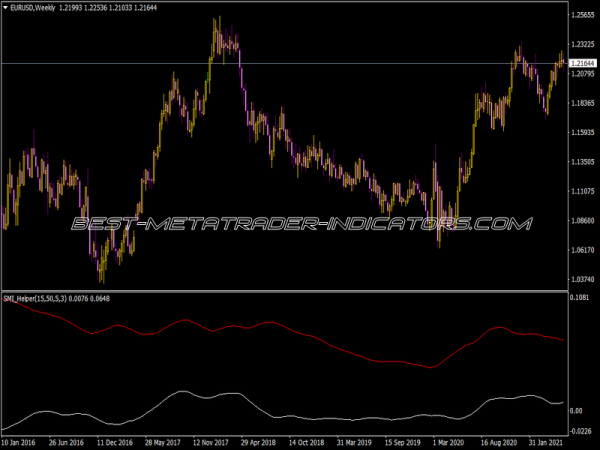Click the current price label 1.21644

[582, 63]
